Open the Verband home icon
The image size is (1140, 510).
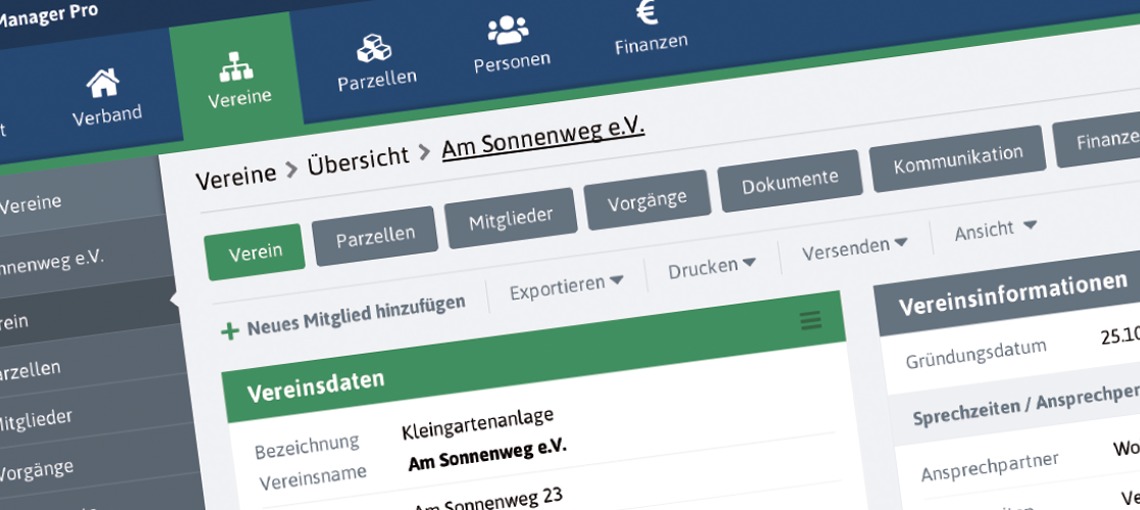coord(103,83)
